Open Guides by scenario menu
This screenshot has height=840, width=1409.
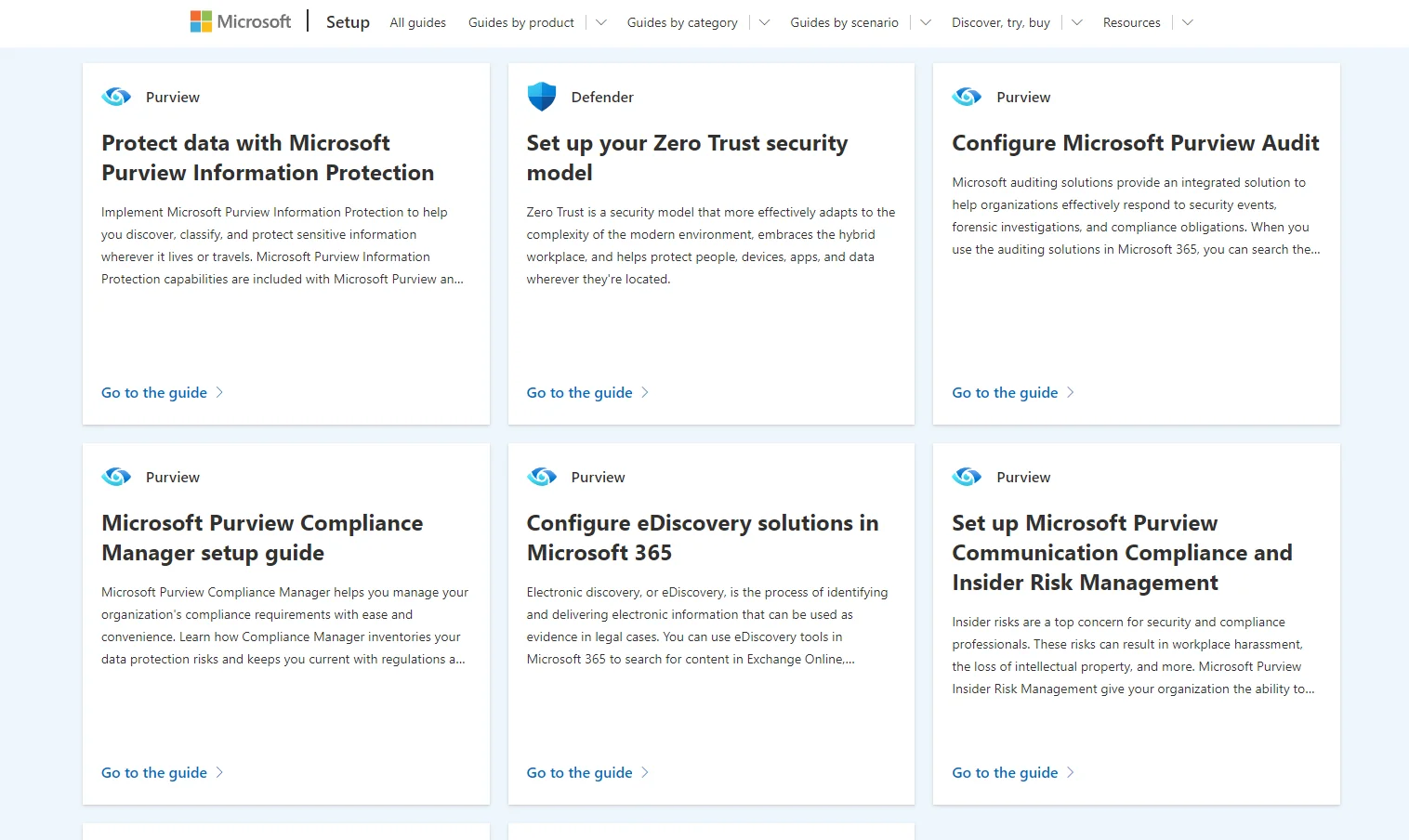[x=845, y=22]
